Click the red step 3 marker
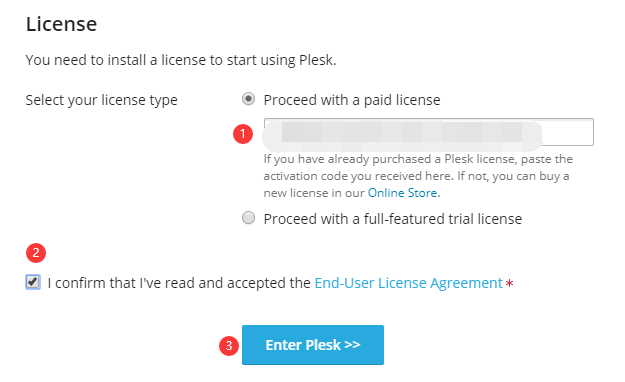 229,346
